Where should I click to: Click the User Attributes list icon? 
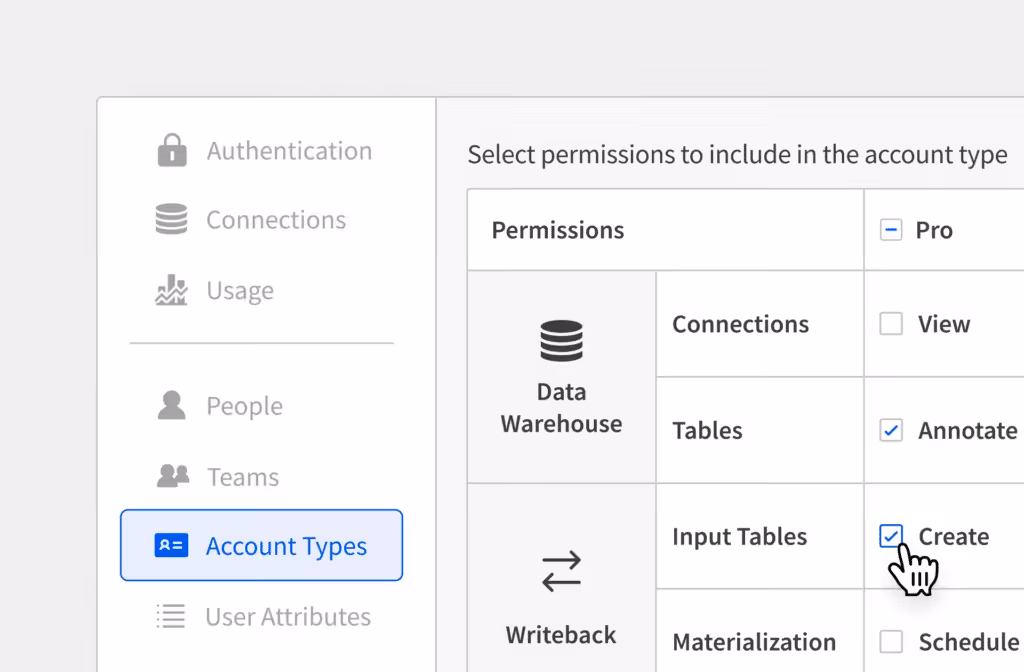pyautogui.click(x=171, y=616)
